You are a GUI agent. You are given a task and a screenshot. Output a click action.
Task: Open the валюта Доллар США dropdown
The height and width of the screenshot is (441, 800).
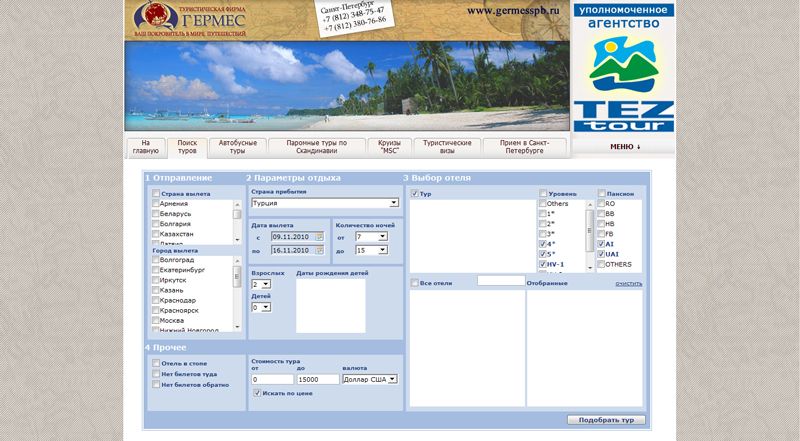(370, 379)
